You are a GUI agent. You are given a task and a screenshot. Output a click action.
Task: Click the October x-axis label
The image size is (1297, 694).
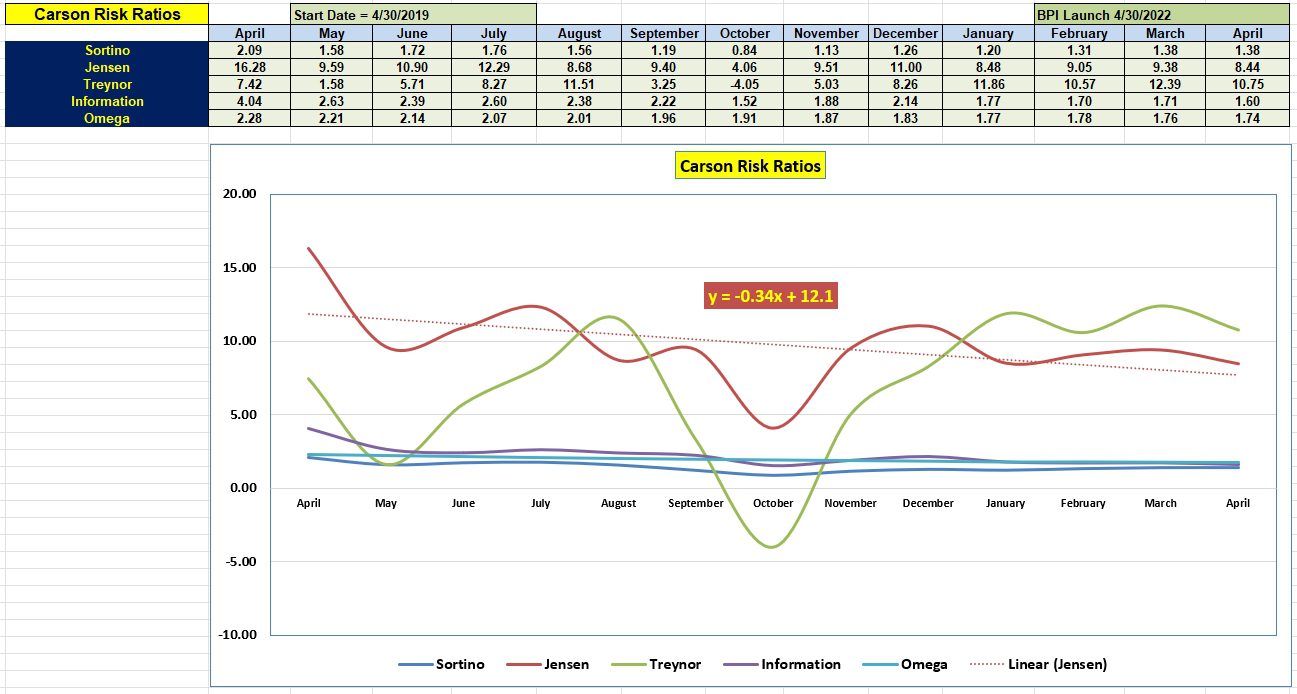click(773, 503)
